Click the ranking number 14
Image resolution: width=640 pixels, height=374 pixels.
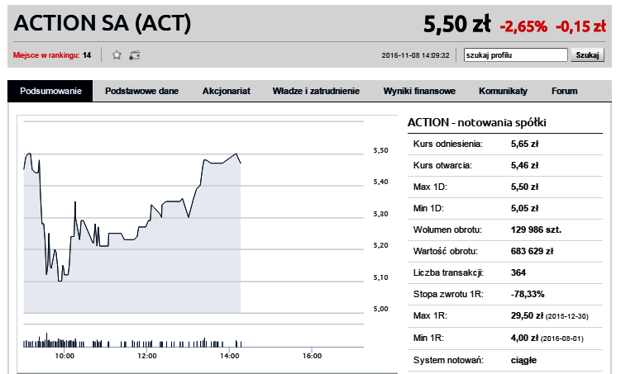pos(87,55)
